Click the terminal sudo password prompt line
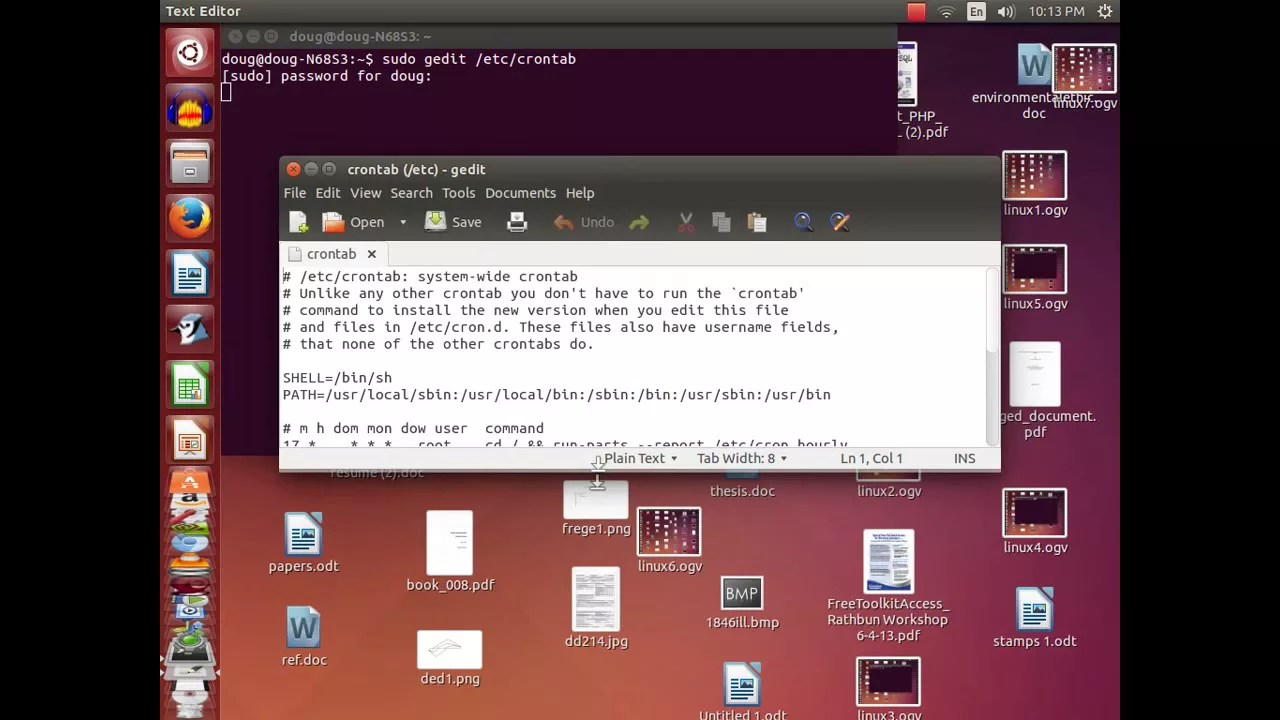The image size is (1280, 720). pos(326,76)
